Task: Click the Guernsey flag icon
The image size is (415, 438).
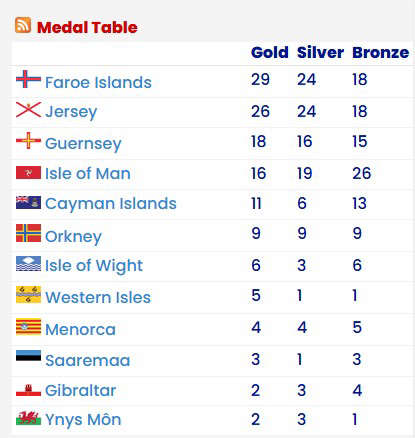Action: click(28, 140)
